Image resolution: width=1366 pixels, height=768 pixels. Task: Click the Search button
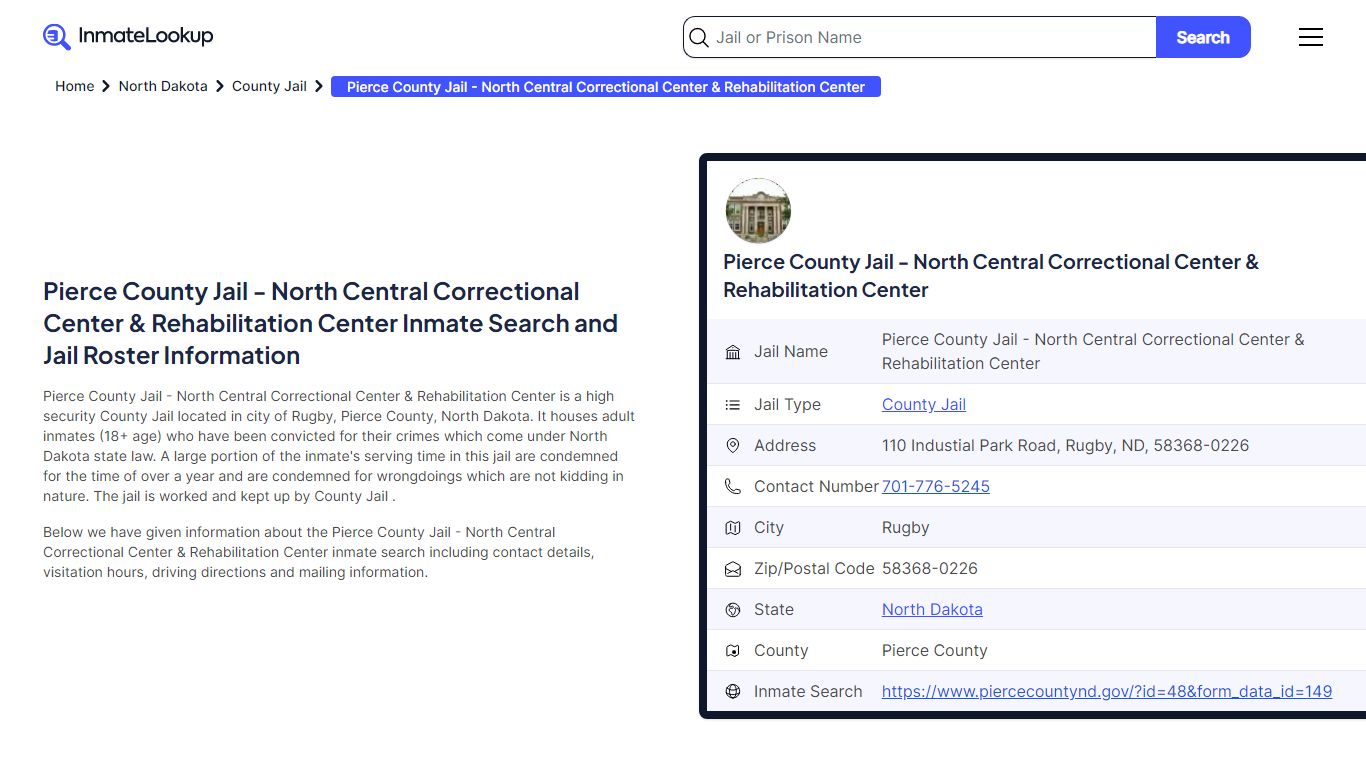(1203, 37)
